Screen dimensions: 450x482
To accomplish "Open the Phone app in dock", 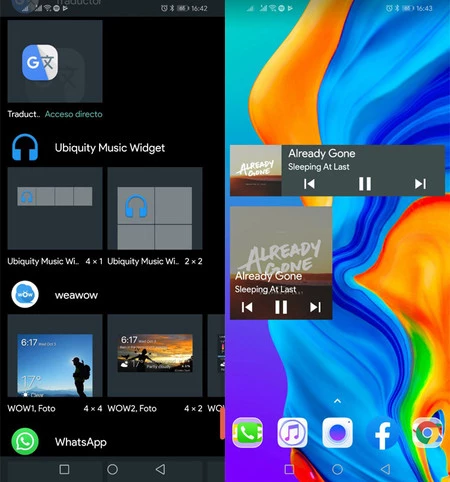I will coord(247,432).
